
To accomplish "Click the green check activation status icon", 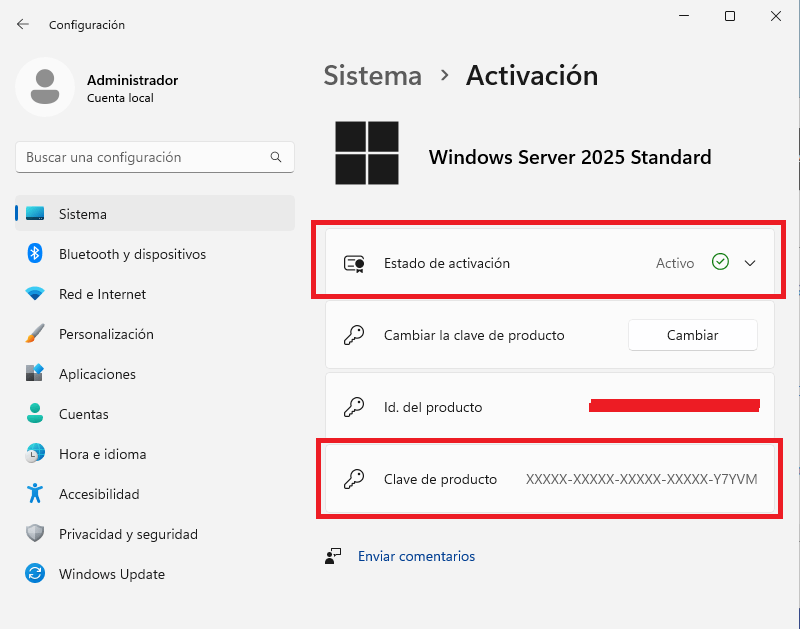I will pos(720,262).
